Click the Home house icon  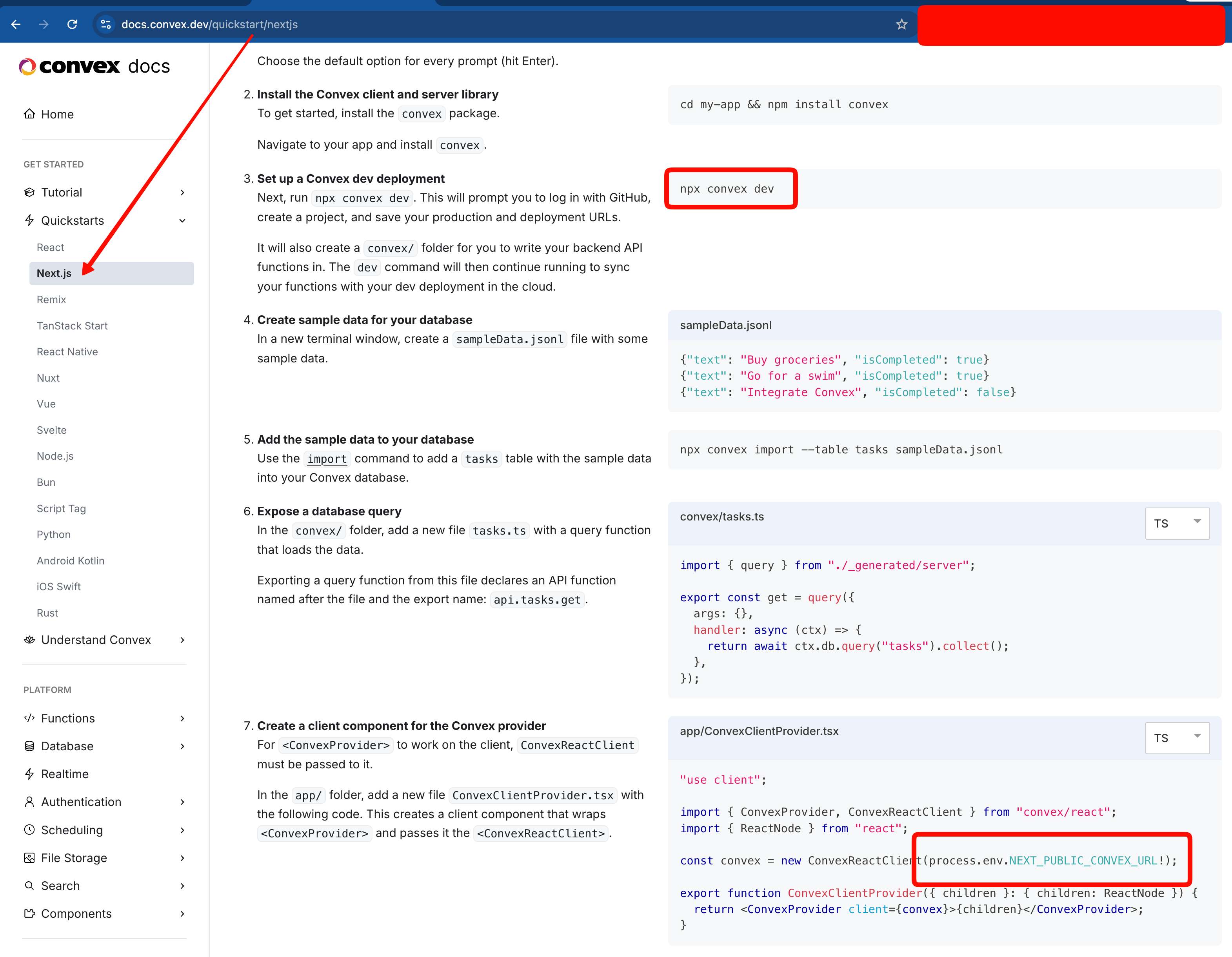(29, 114)
